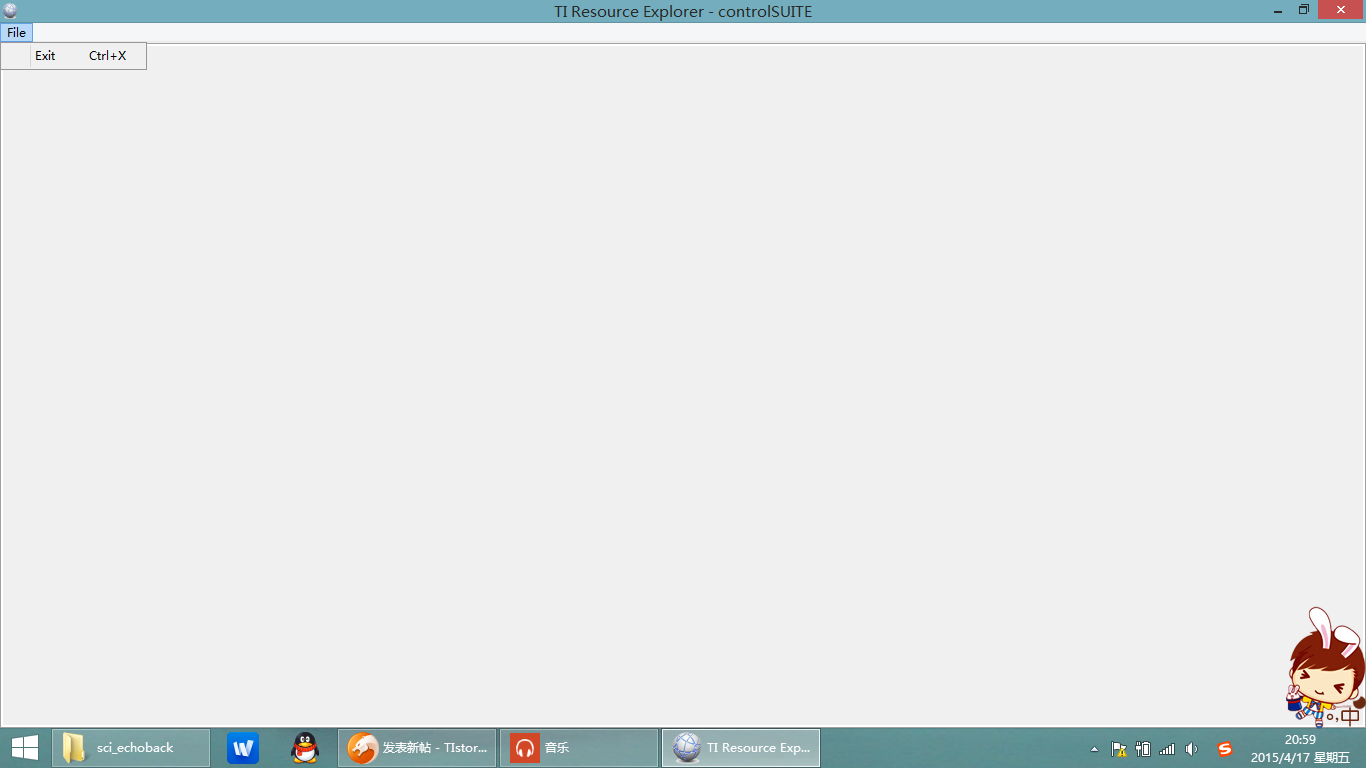Show hidden system tray icons
Image resolution: width=1366 pixels, height=768 pixels.
(x=1094, y=748)
